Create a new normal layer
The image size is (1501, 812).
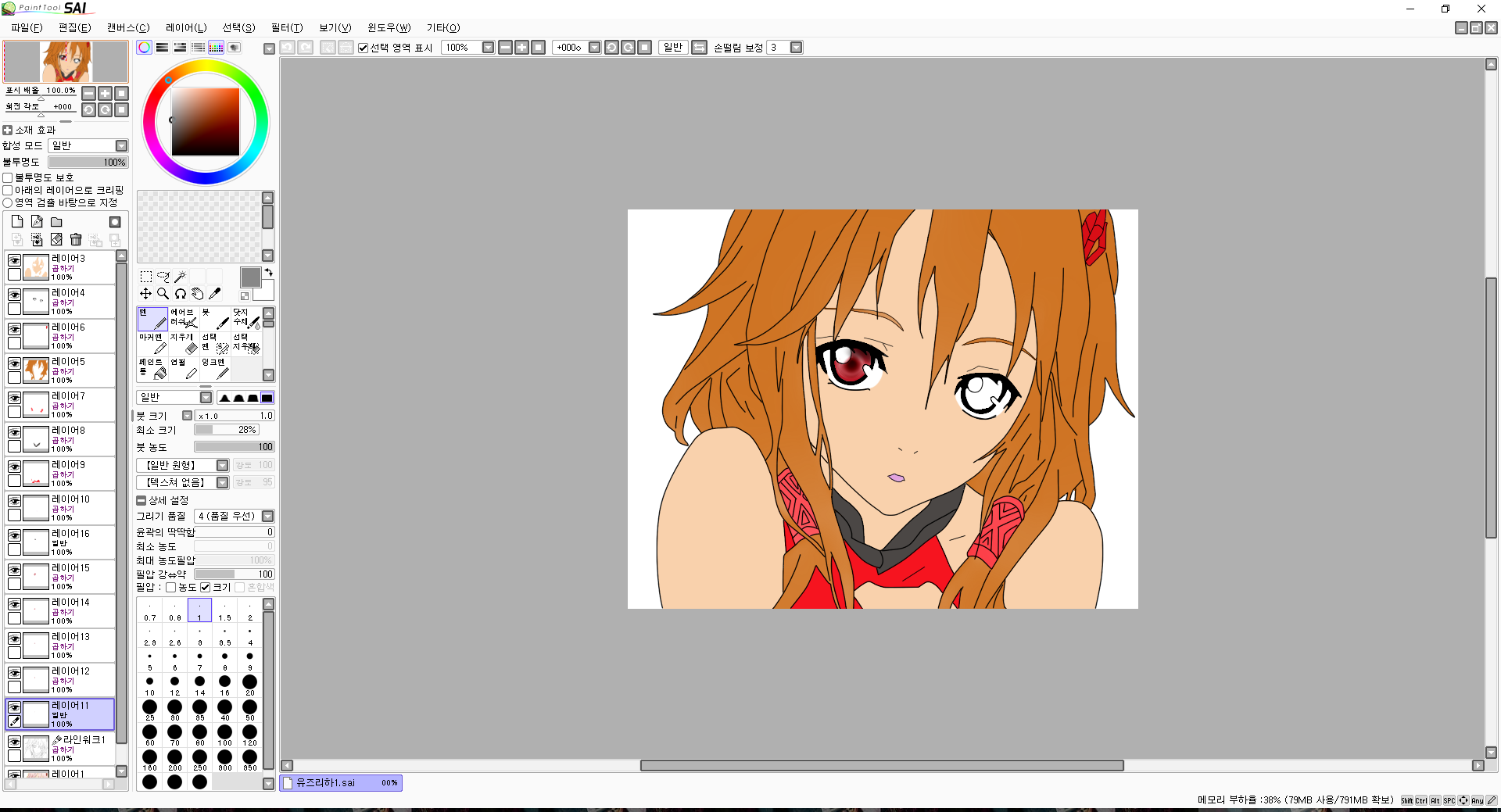(x=17, y=222)
